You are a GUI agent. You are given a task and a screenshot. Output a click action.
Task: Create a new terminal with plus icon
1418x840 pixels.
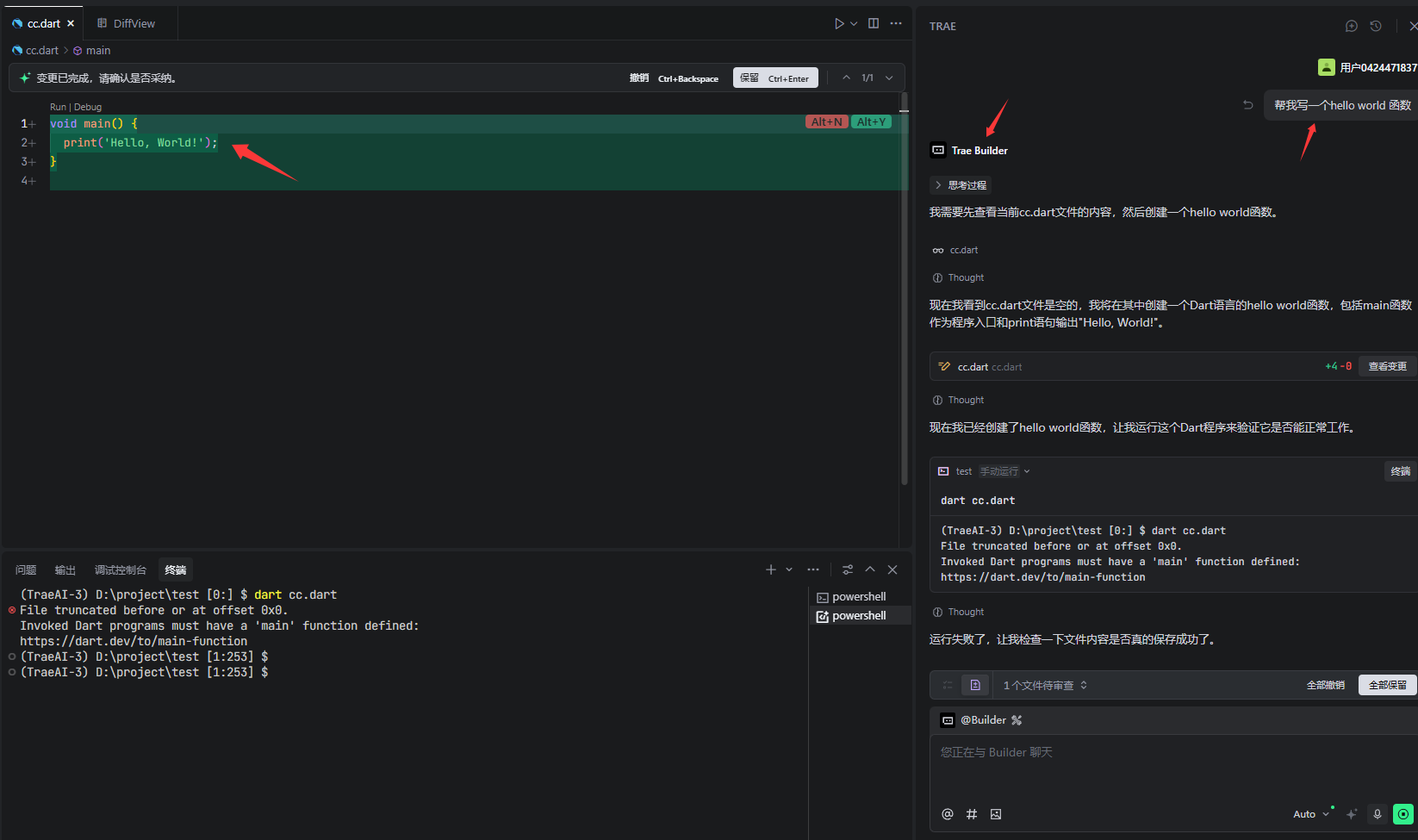click(x=771, y=569)
